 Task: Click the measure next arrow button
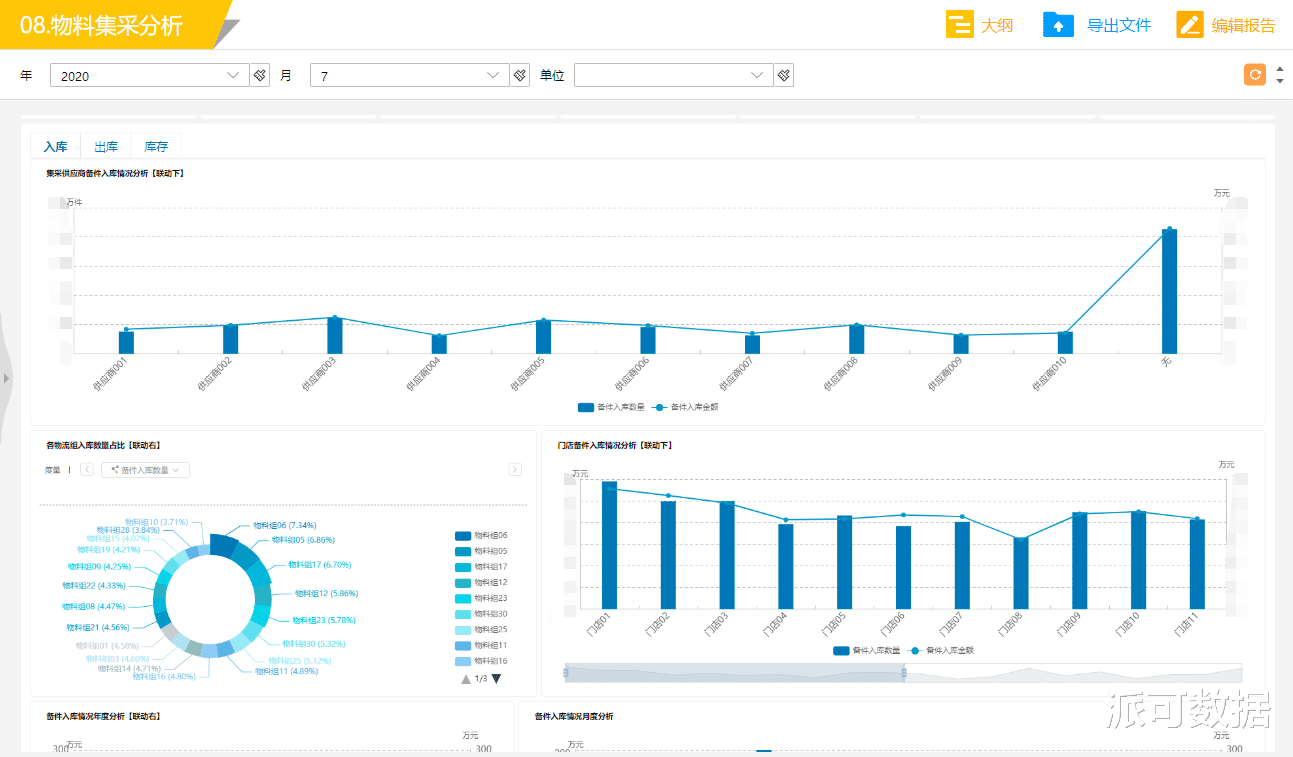(515, 470)
